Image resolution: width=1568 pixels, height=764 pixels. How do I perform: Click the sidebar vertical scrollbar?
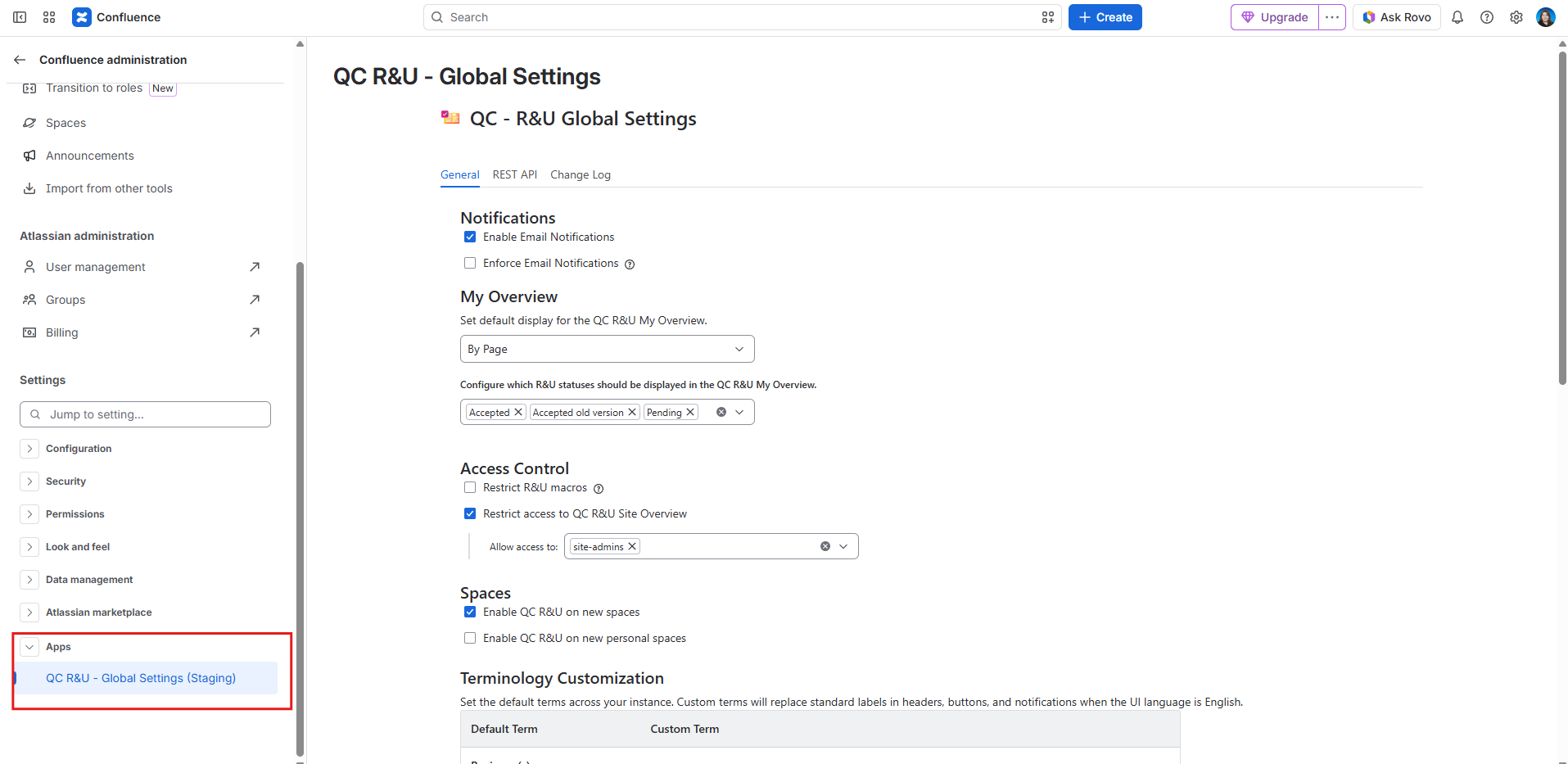coord(300,508)
